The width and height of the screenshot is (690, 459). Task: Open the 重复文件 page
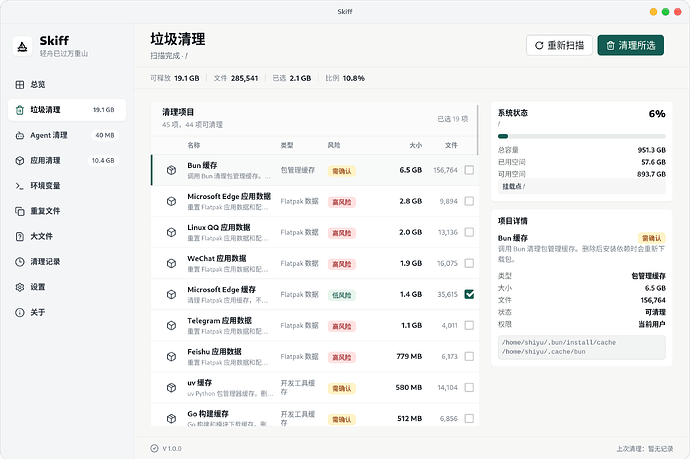coord(67,211)
